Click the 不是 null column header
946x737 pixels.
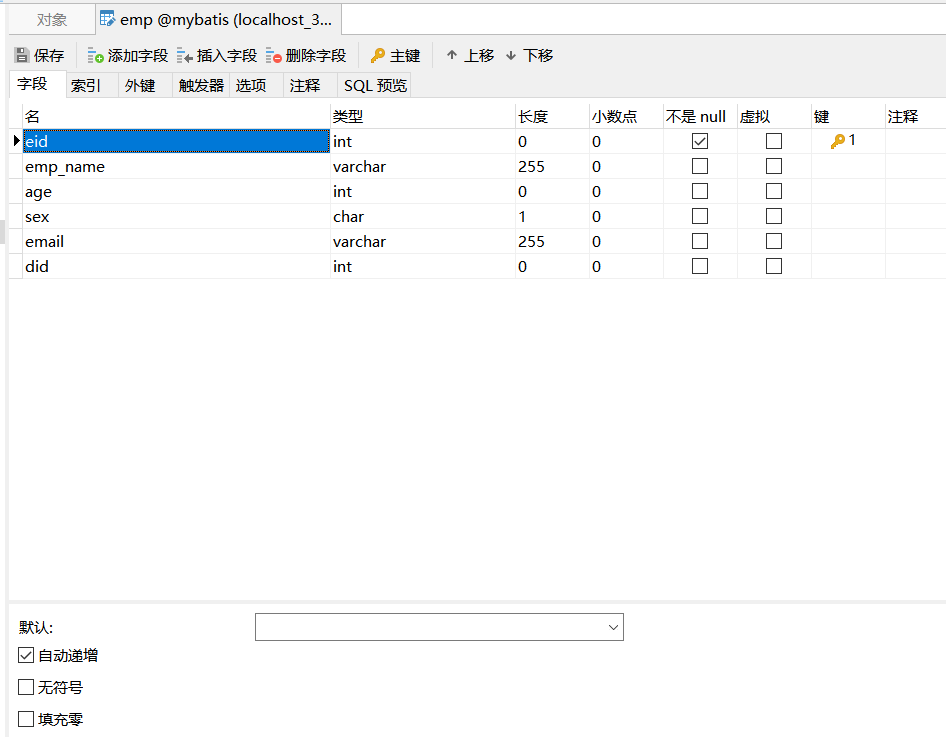700,116
